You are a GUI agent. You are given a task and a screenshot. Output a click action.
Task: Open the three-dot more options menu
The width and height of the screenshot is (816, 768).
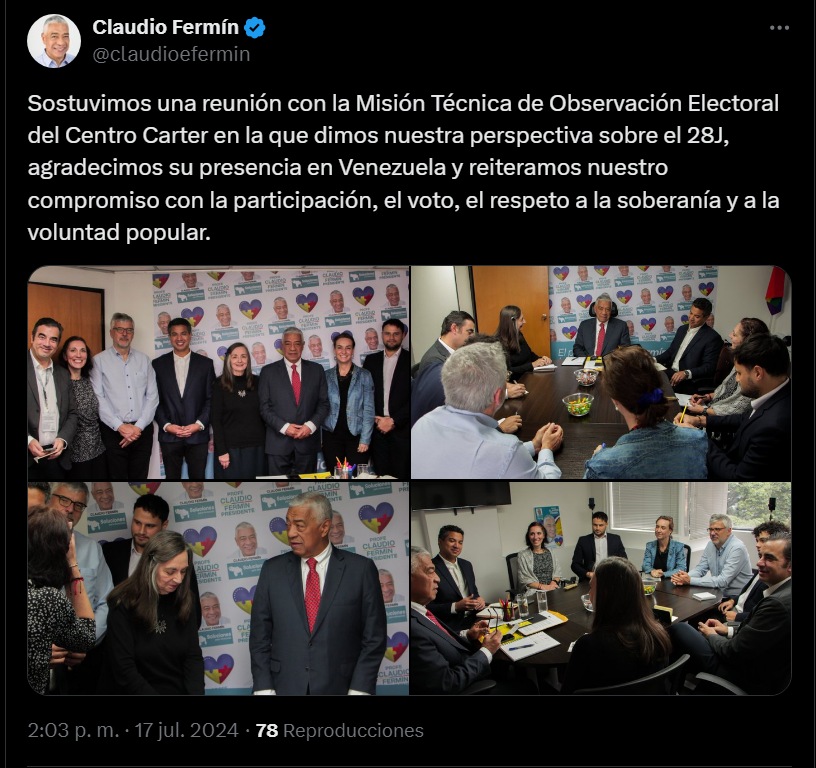pos(779,28)
